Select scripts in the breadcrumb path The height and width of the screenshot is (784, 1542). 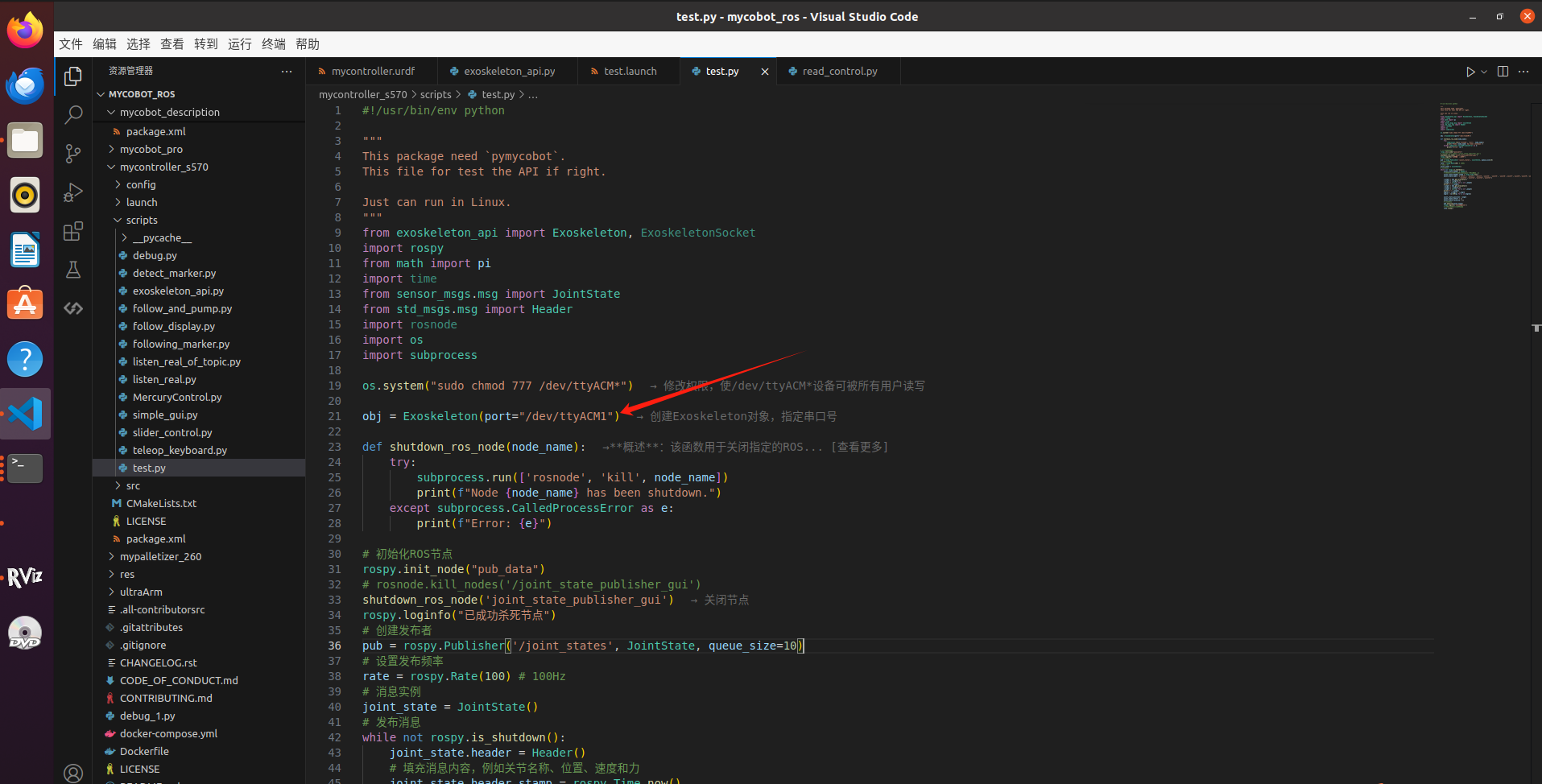[x=436, y=94]
